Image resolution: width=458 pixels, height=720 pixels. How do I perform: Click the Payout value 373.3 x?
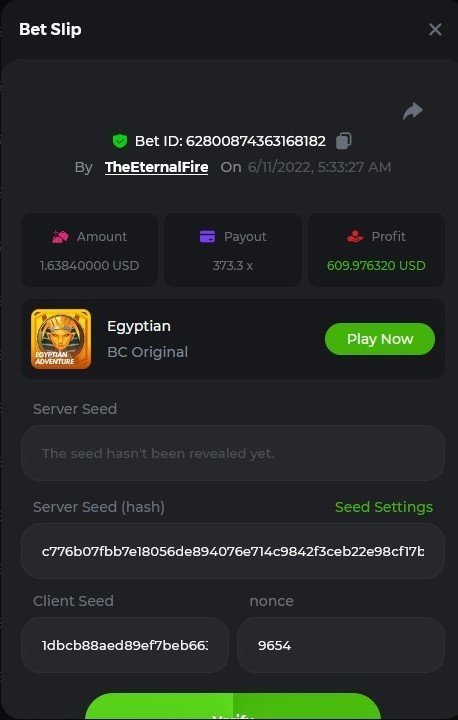(233, 265)
